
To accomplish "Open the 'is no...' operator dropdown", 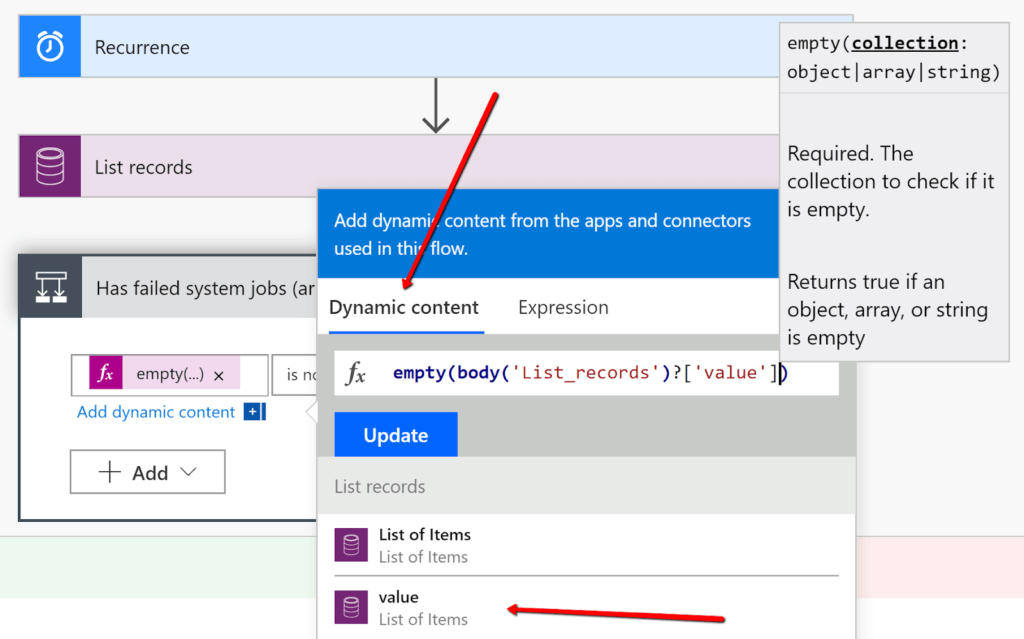I will pyautogui.click(x=294, y=375).
